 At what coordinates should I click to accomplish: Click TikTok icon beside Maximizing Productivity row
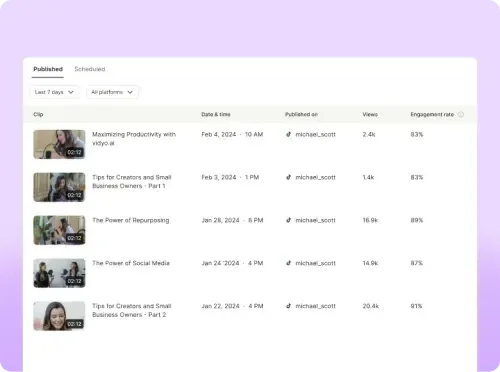pos(288,134)
